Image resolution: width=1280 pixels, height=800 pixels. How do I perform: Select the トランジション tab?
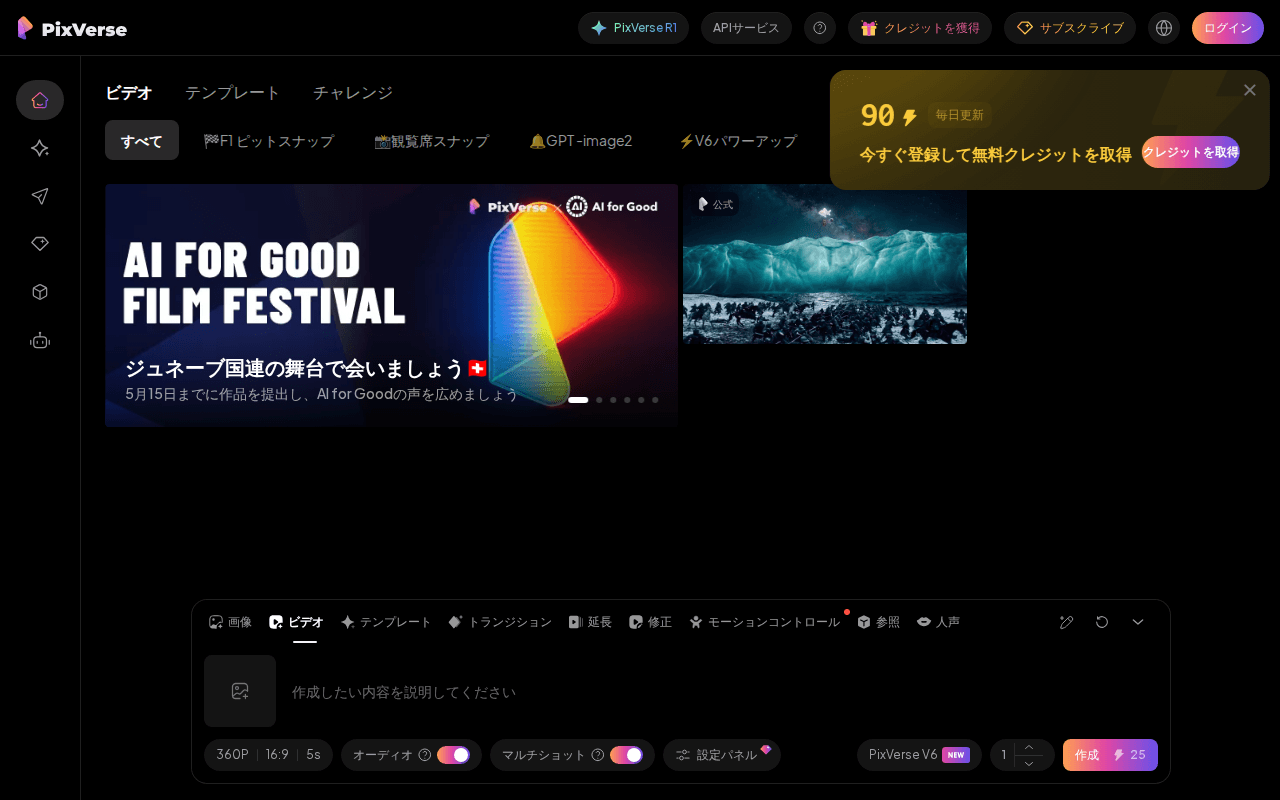[500, 622]
